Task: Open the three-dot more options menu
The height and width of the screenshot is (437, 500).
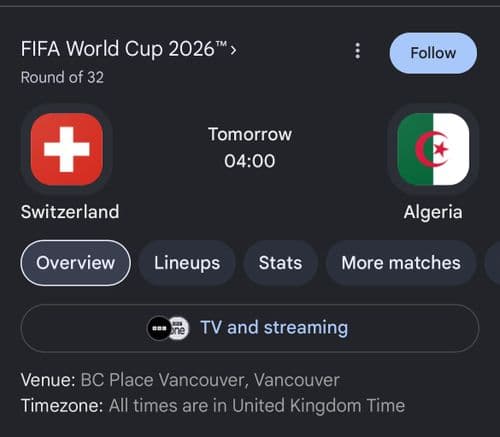Action: tap(357, 51)
